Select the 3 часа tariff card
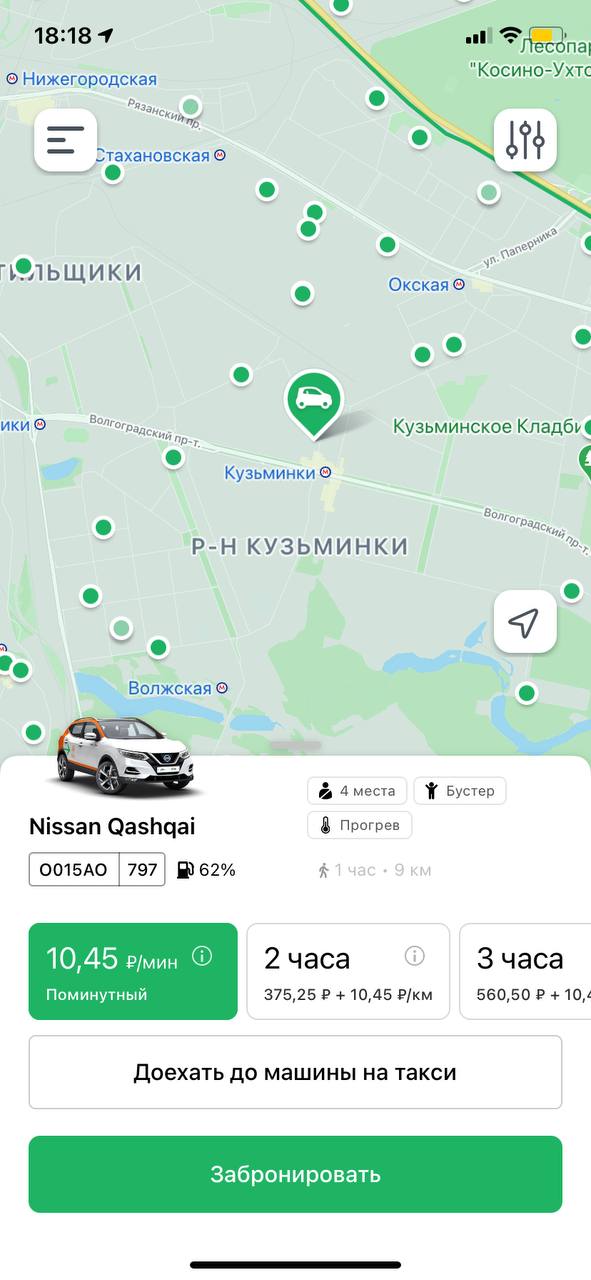The width and height of the screenshot is (591, 1280). pyautogui.click(x=525, y=971)
